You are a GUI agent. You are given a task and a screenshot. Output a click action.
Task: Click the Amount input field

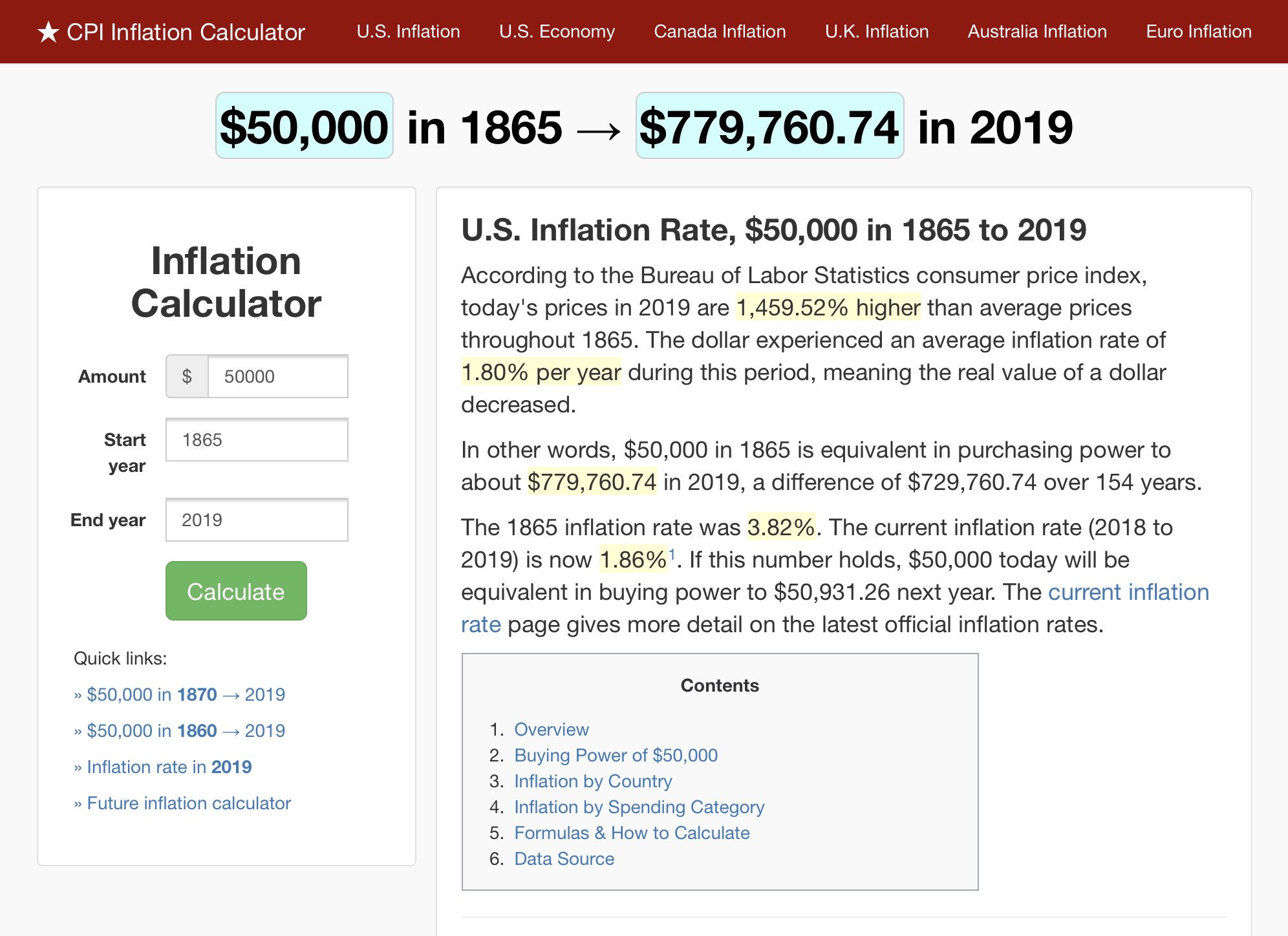(277, 376)
